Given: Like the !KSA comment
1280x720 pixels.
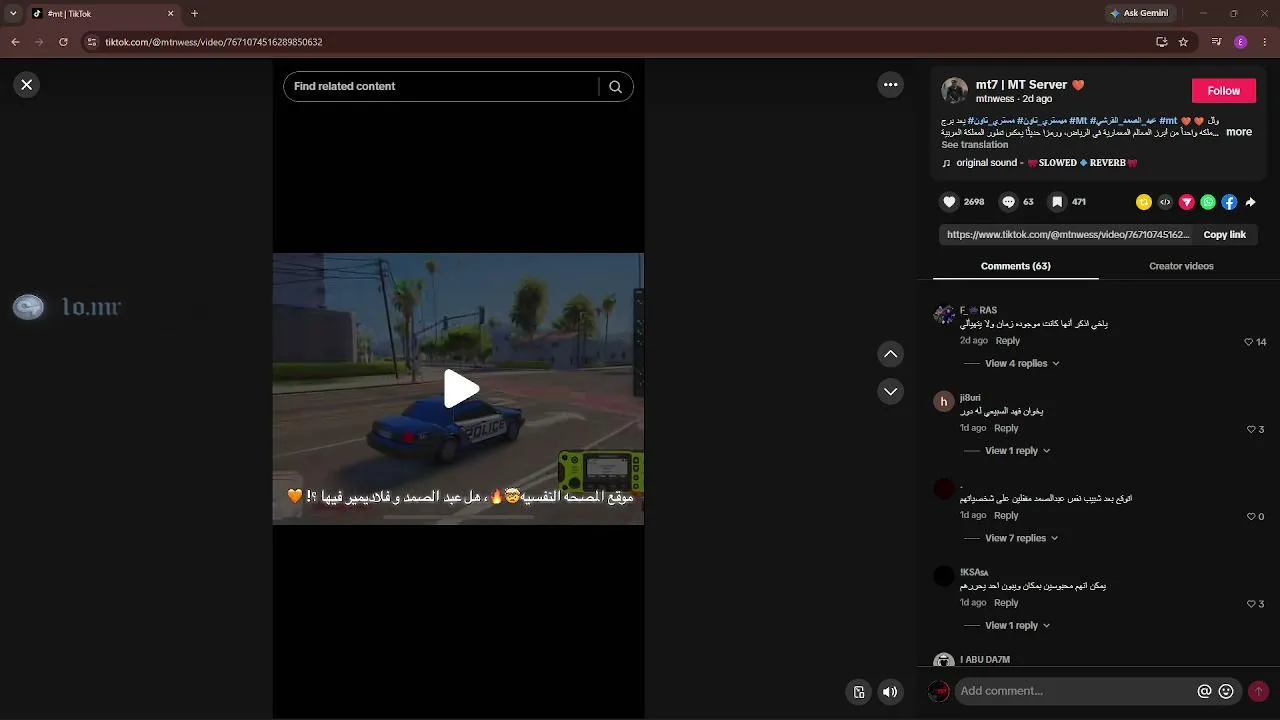Looking at the screenshot, I should [1250, 604].
